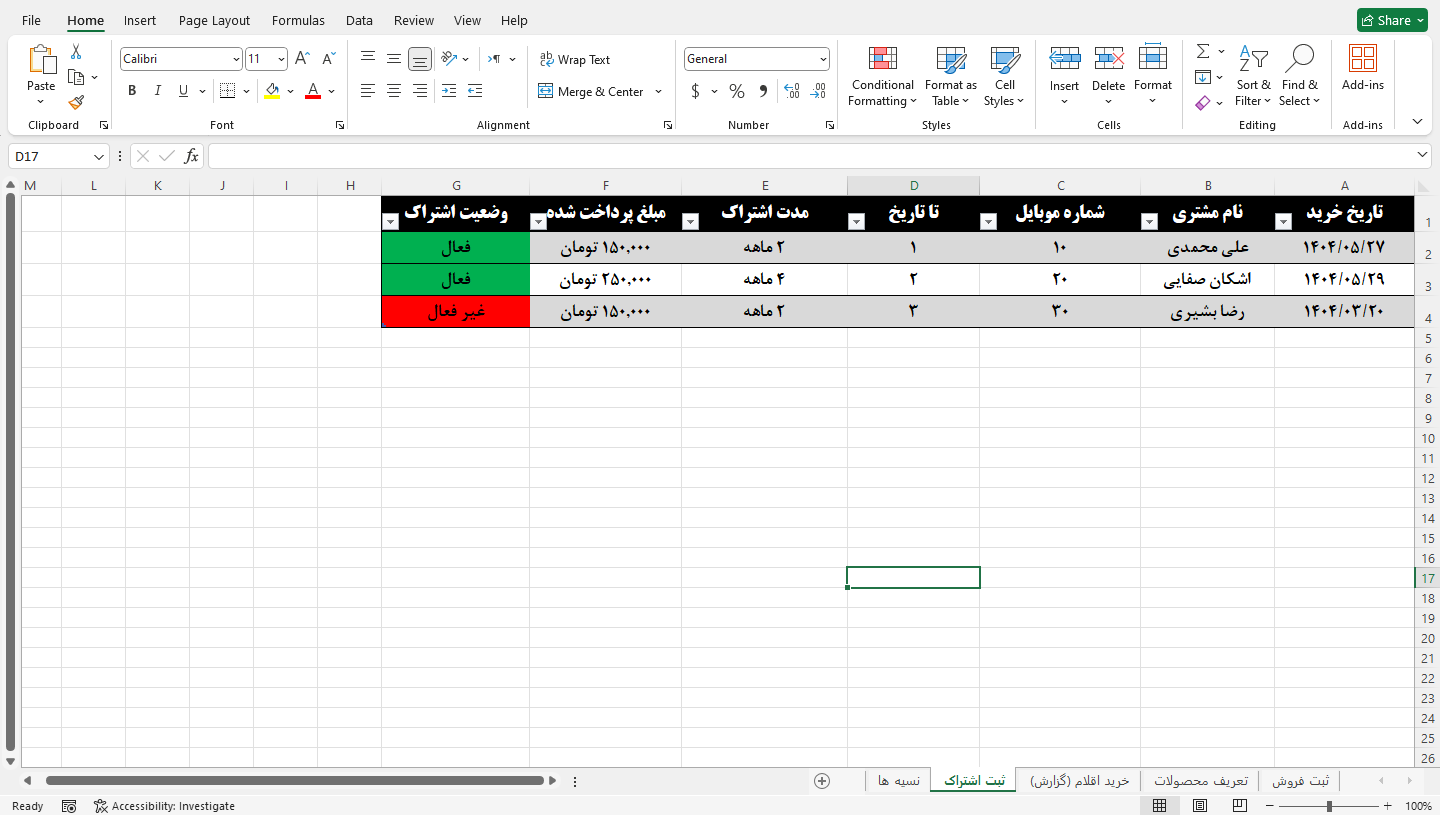This screenshot has width=1440, height=815.
Task: Toggle Align Right option
Action: click(420, 91)
